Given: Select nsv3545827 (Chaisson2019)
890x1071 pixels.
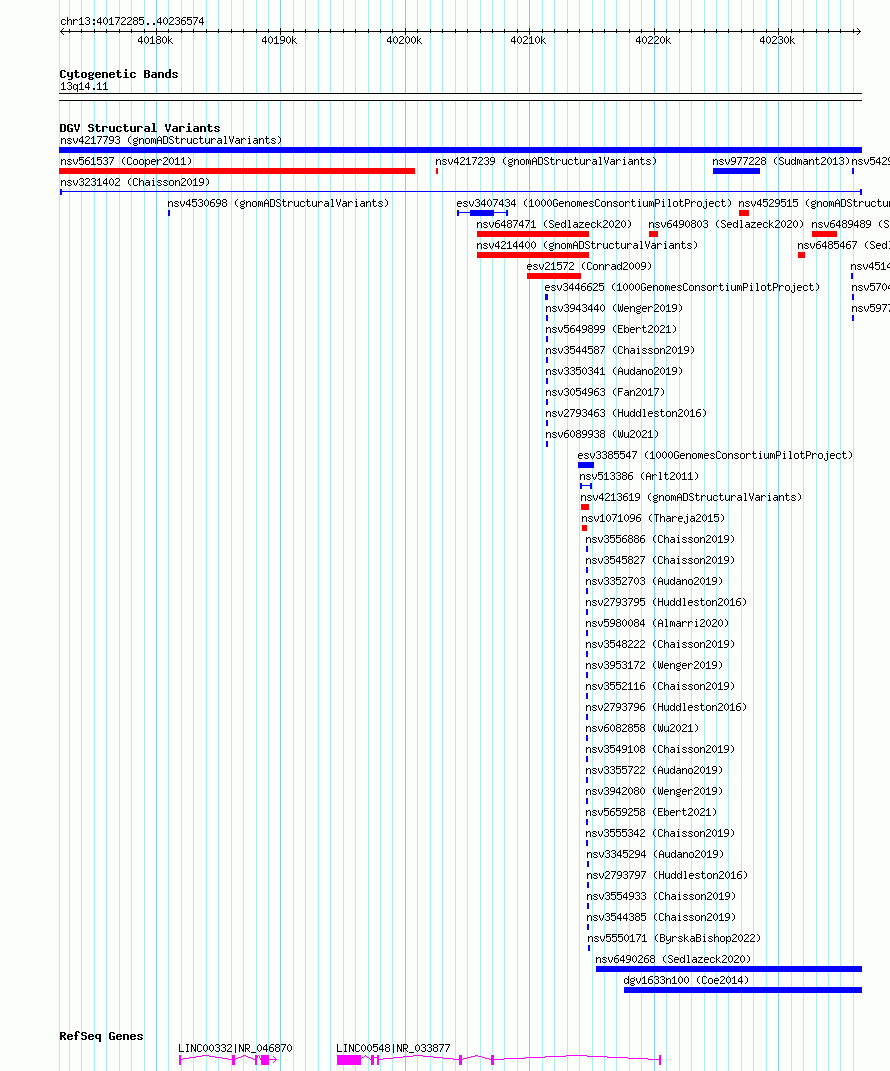Looking at the screenshot, I should (x=660, y=560).
